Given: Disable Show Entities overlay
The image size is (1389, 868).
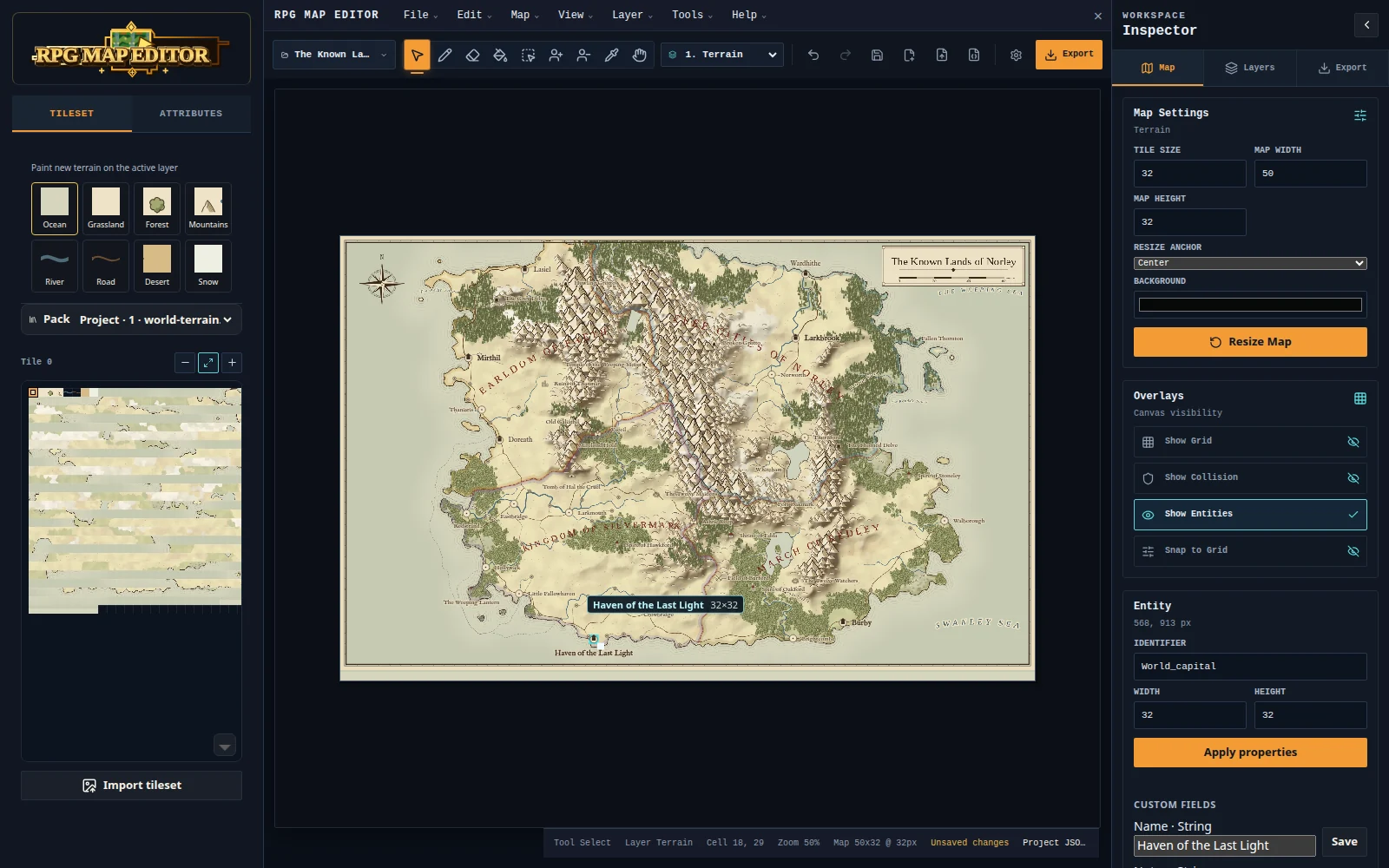Looking at the screenshot, I should [x=1250, y=515].
